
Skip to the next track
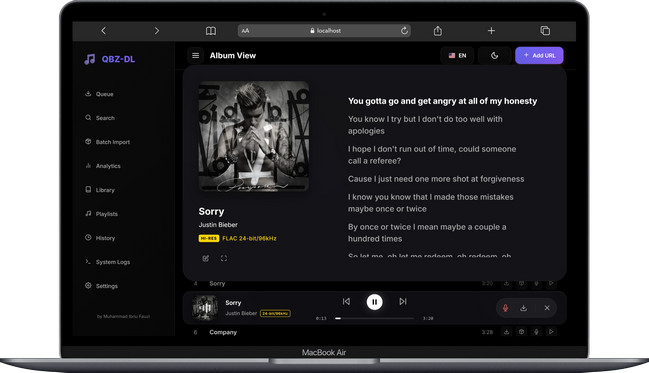pos(403,302)
